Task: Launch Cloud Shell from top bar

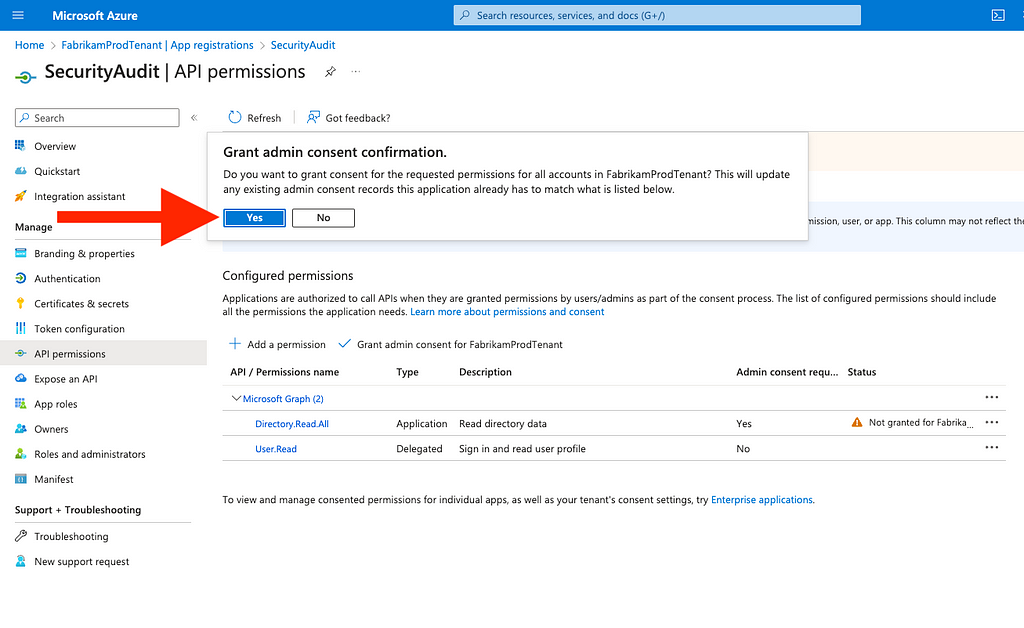Action: click(998, 15)
